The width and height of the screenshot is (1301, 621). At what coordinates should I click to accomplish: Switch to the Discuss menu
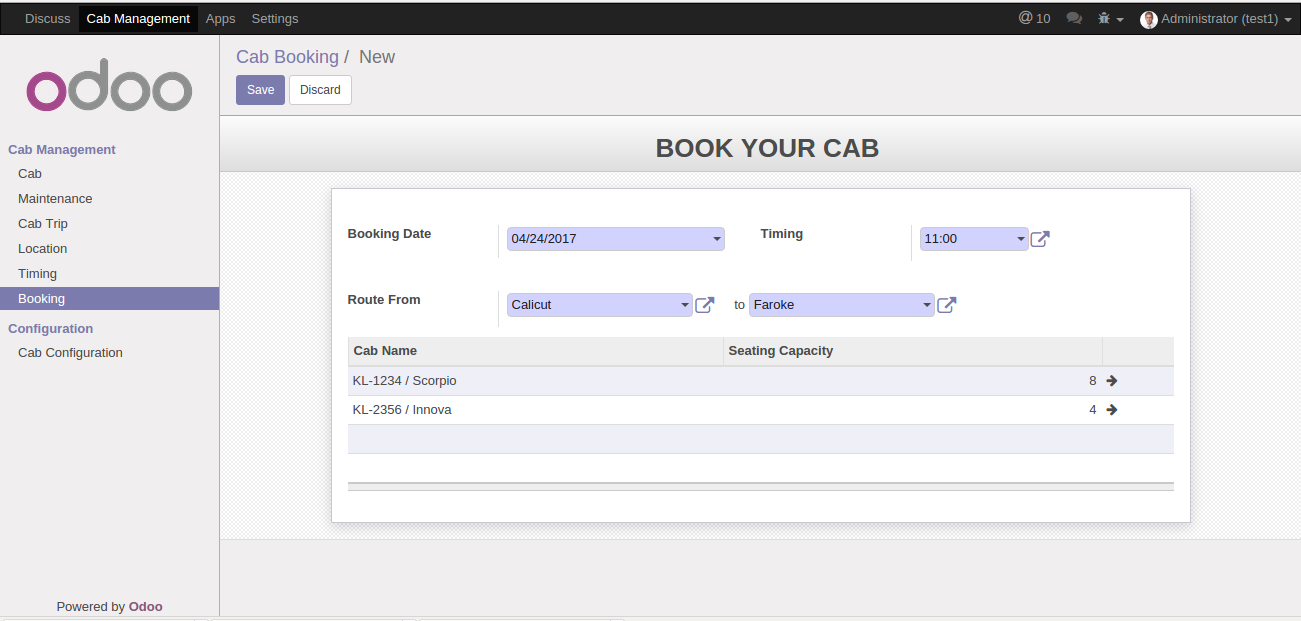(47, 18)
